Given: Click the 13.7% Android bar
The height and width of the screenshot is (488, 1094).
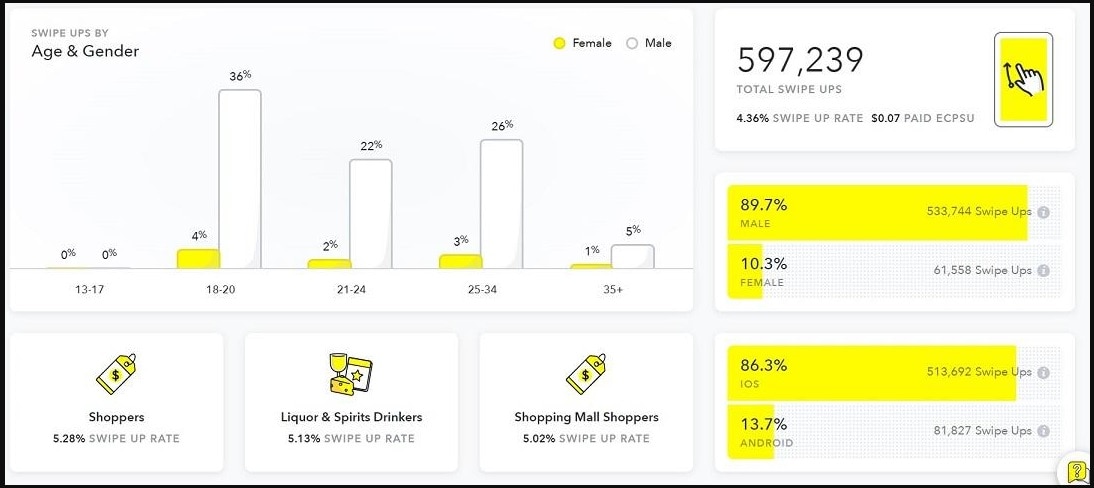Looking at the screenshot, I should pos(751,431).
